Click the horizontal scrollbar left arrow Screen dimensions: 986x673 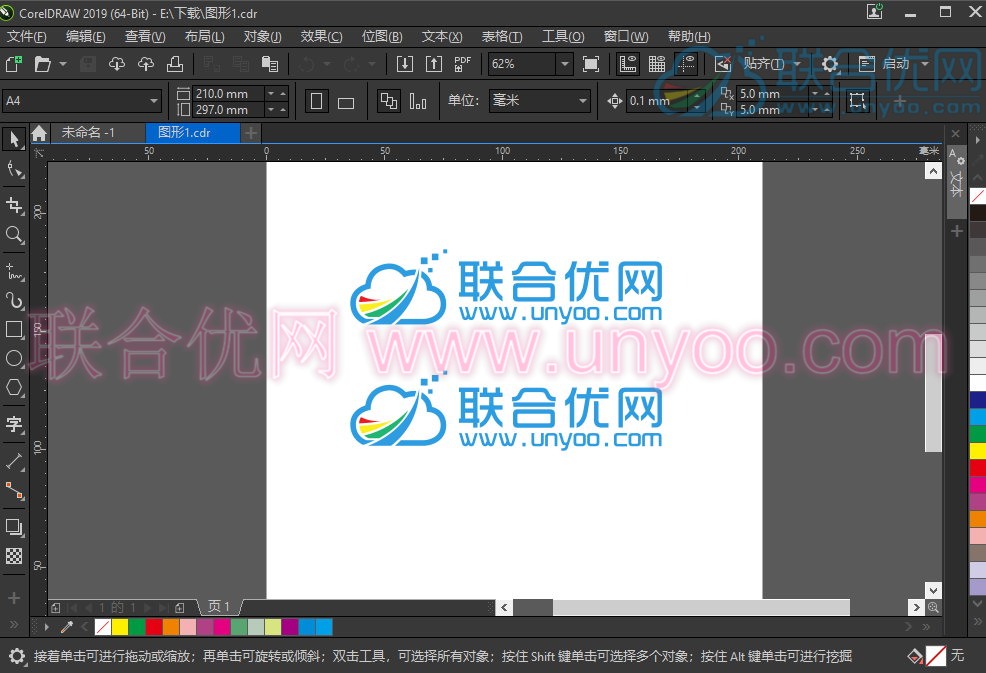(504, 608)
